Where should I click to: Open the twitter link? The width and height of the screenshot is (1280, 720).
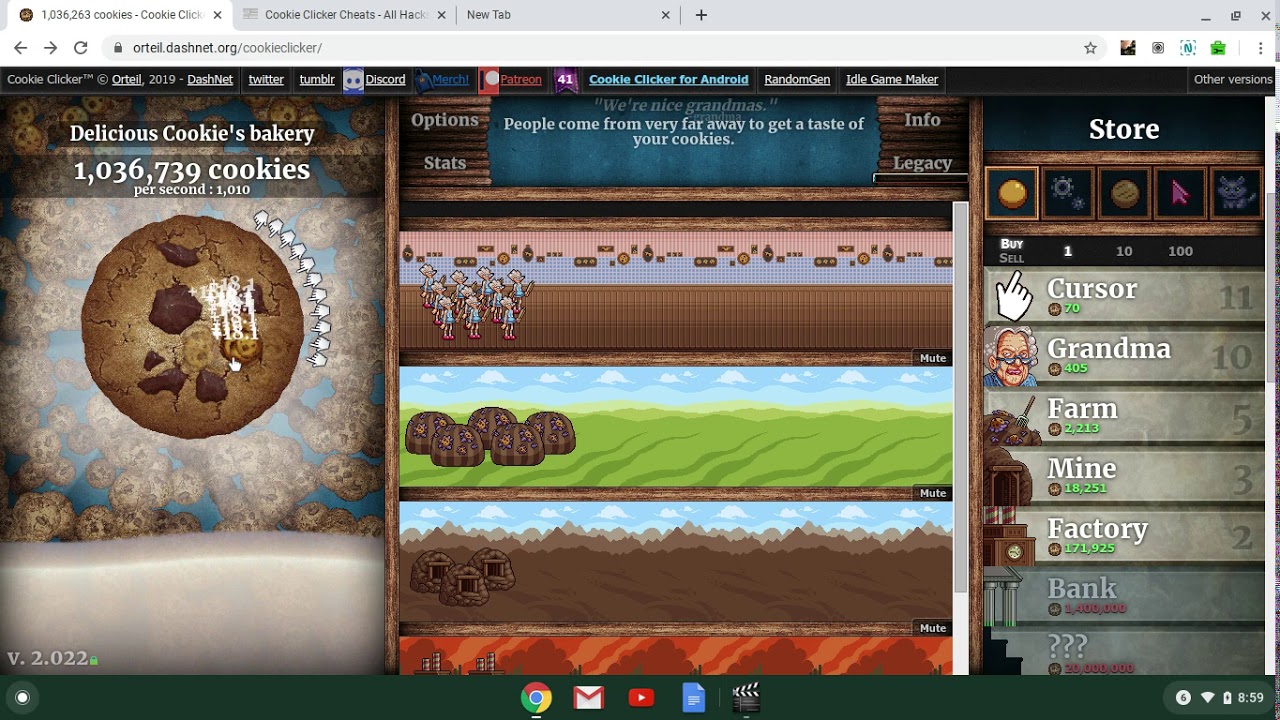point(266,79)
